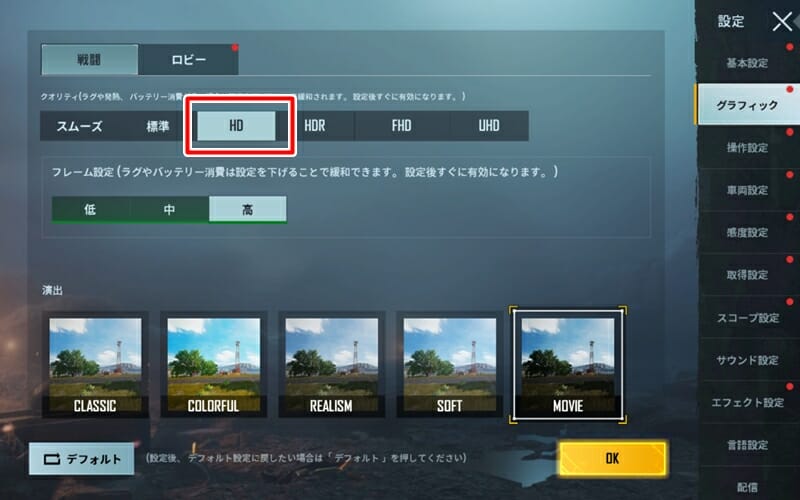
Task: Choose the SOFT style thumbnail
Action: click(x=449, y=365)
